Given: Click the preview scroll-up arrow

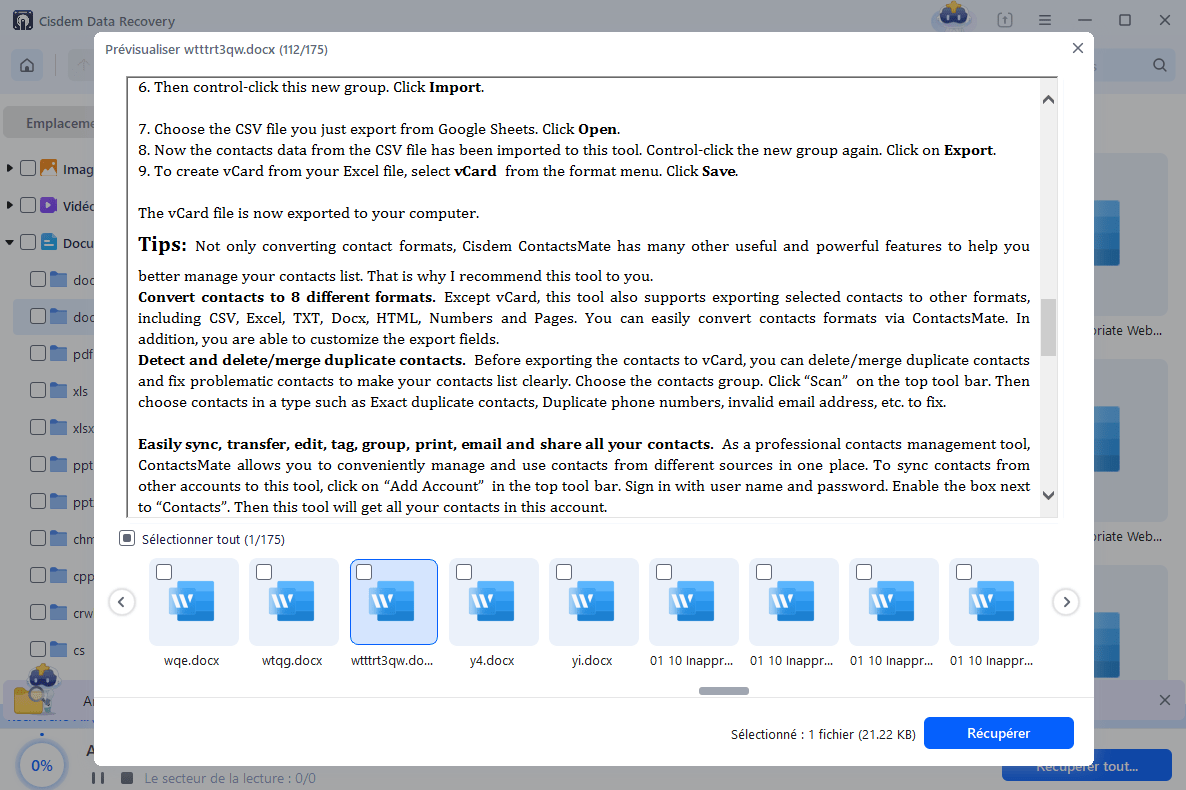Looking at the screenshot, I should click(x=1048, y=100).
